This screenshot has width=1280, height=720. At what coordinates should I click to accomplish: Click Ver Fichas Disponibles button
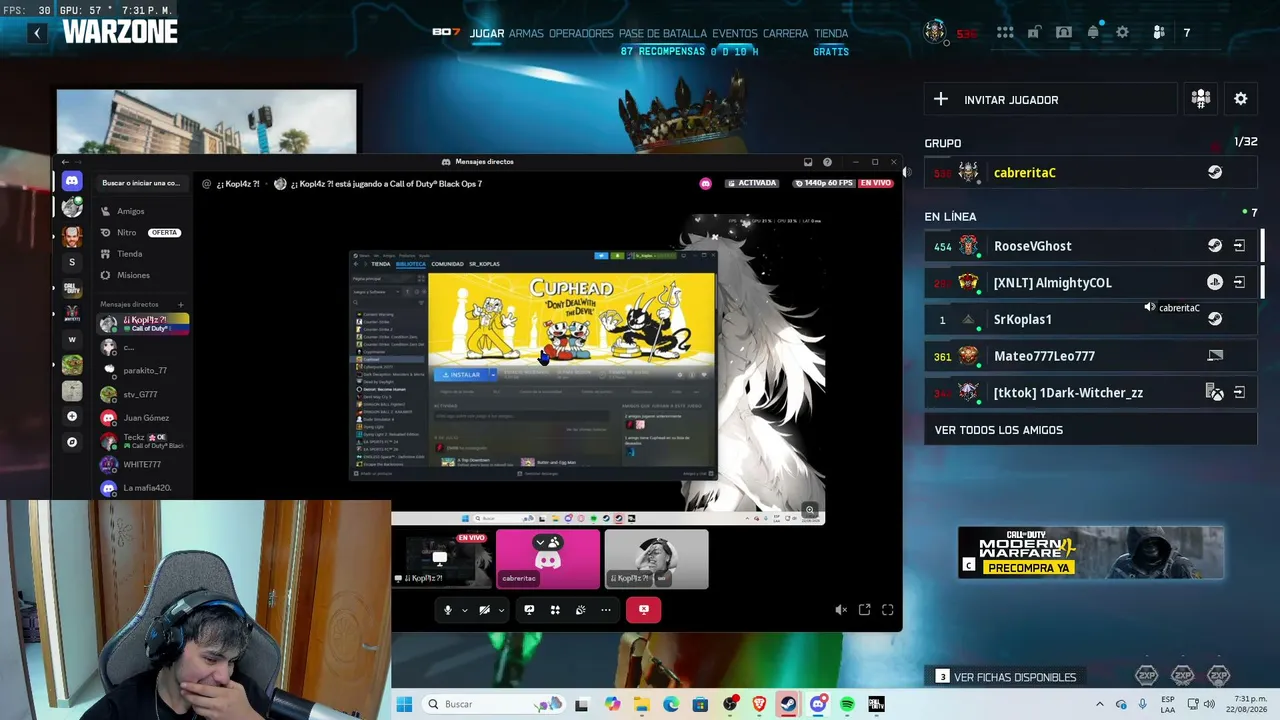click(x=1006, y=677)
